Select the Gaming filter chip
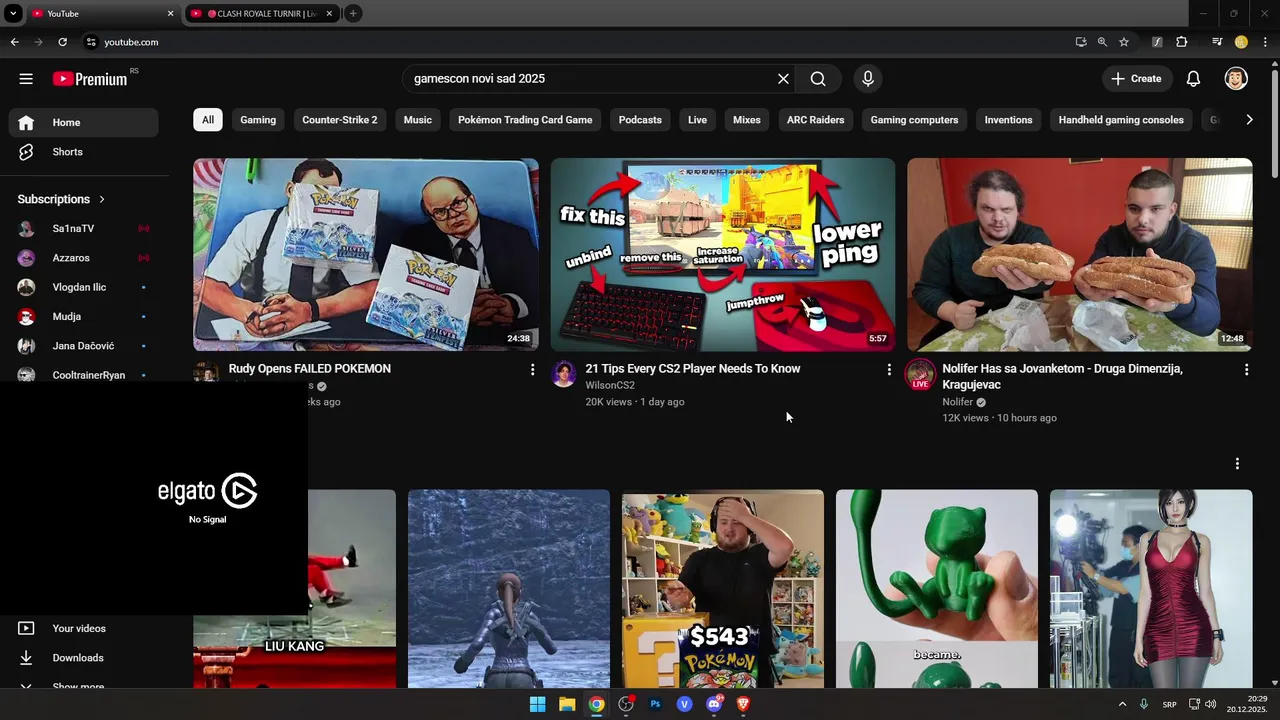This screenshot has width=1280, height=720. click(258, 120)
